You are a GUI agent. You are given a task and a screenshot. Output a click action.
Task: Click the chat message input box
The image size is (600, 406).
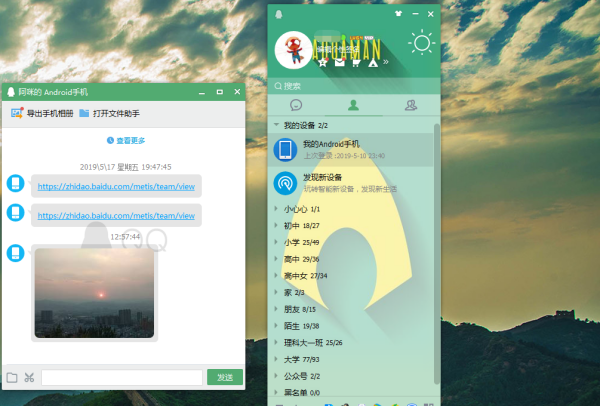122,377
